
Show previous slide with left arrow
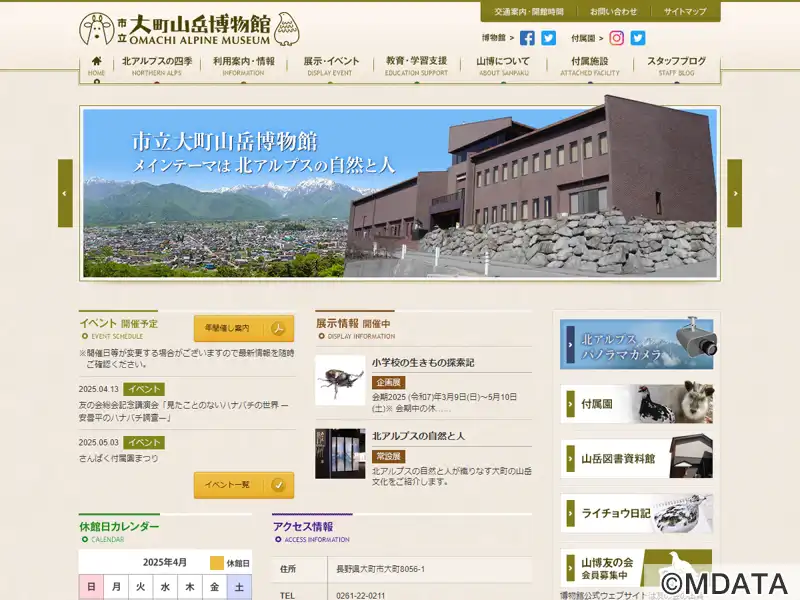pyautogui.click(x=65, y=193)
